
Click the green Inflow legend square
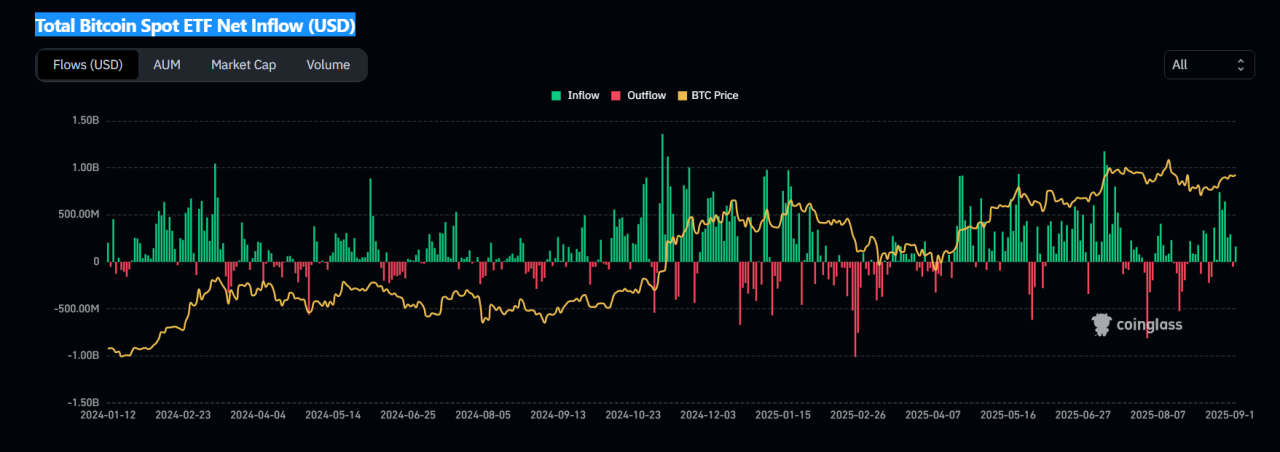tap(556, 96)
